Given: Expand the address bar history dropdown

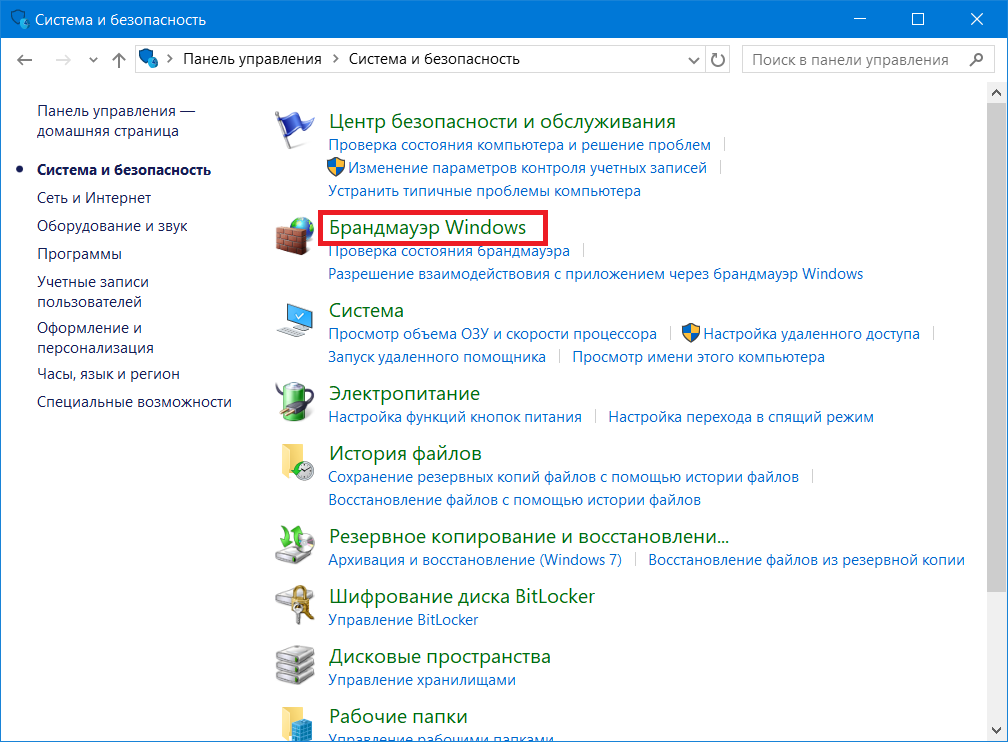Looking at the screenshot, I should click(694, 60).
